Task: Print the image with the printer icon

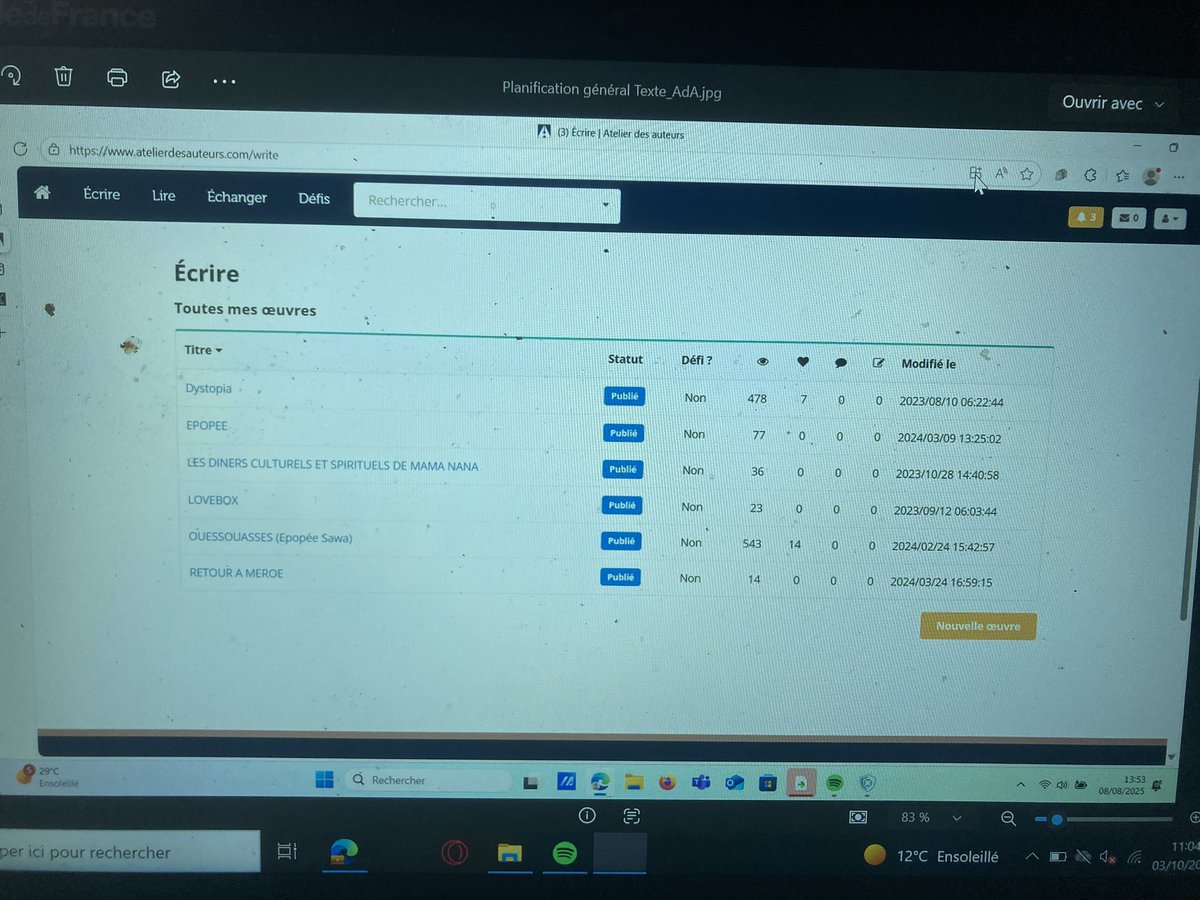Action: tap(117, 78)
